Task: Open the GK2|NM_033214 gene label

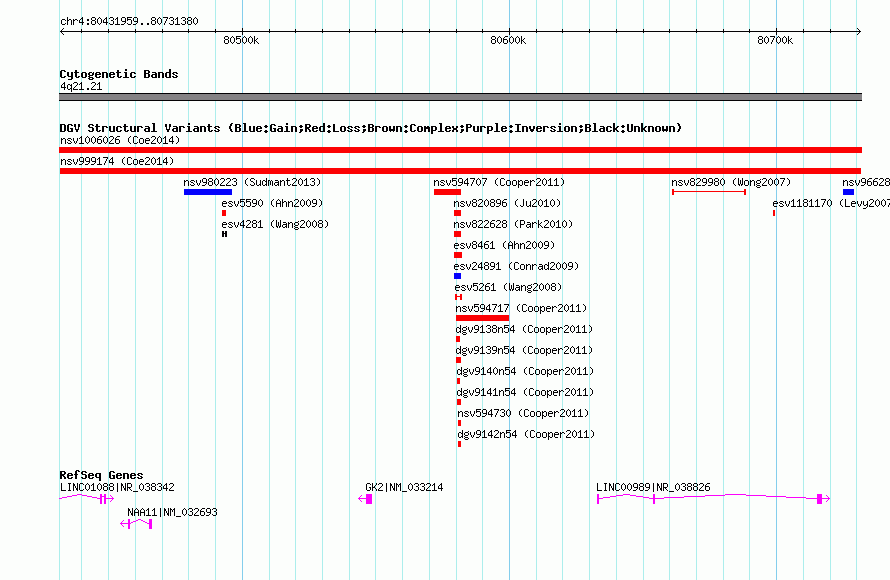Action: [404, 487]
